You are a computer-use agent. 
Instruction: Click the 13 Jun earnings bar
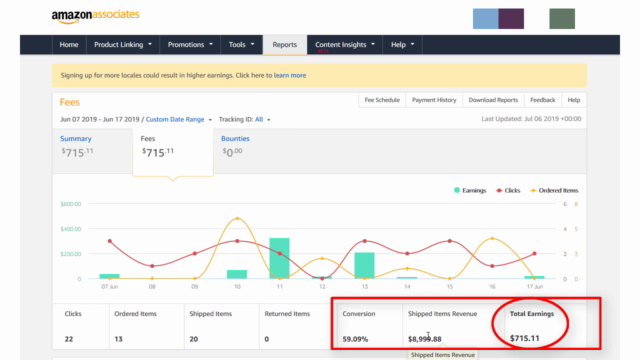tap(364, 266)
